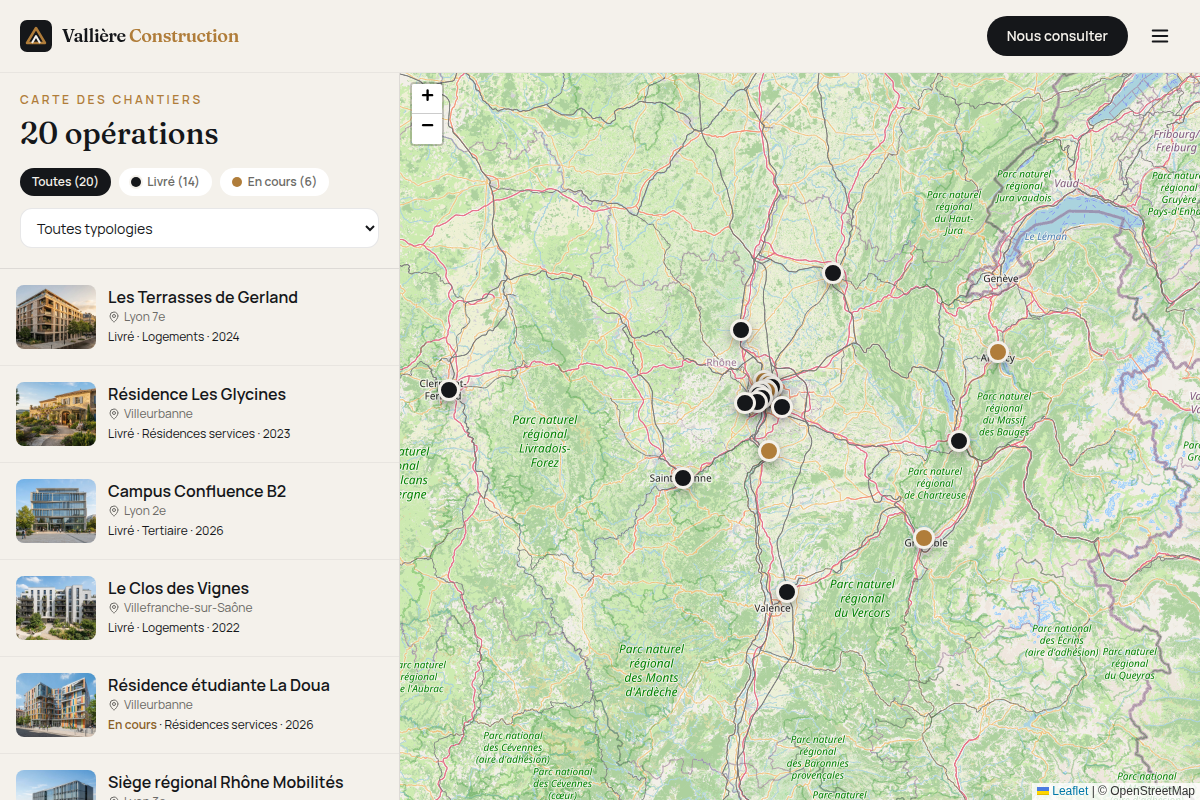Click 'Villefranche-sur-Saône' location text
The height and width of the screenshot is (800, 1200).
(188, 608)
